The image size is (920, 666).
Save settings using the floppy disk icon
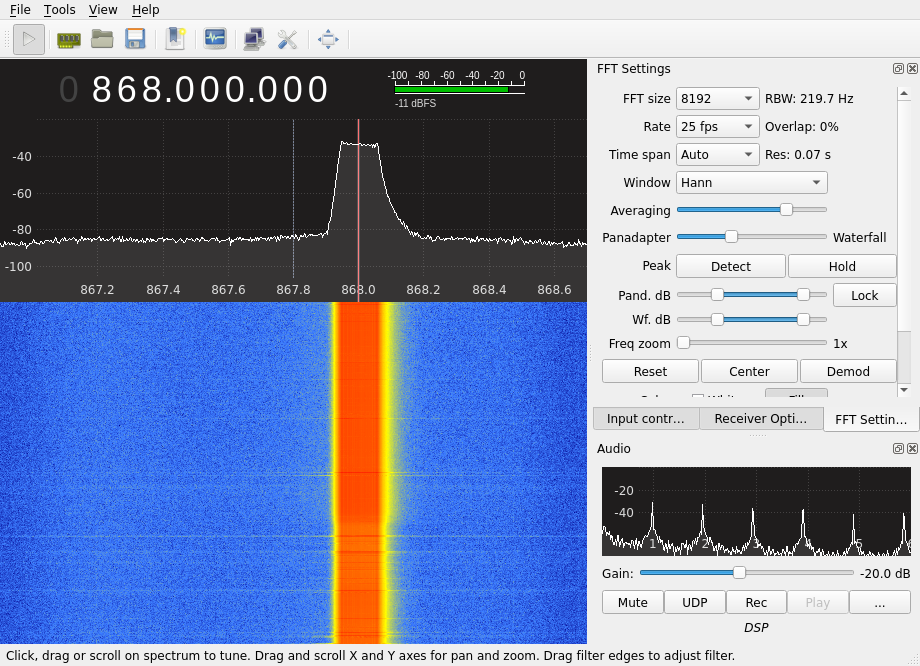pos(135,39)
